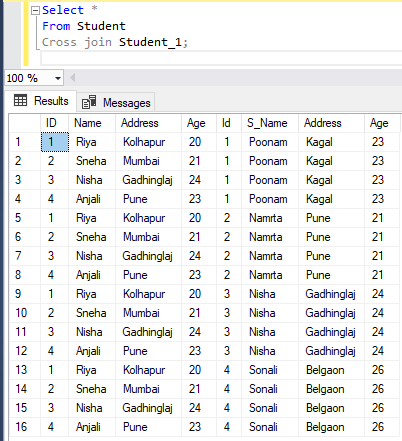
Task: Switch to the Results tab
Action: point(41,101)
